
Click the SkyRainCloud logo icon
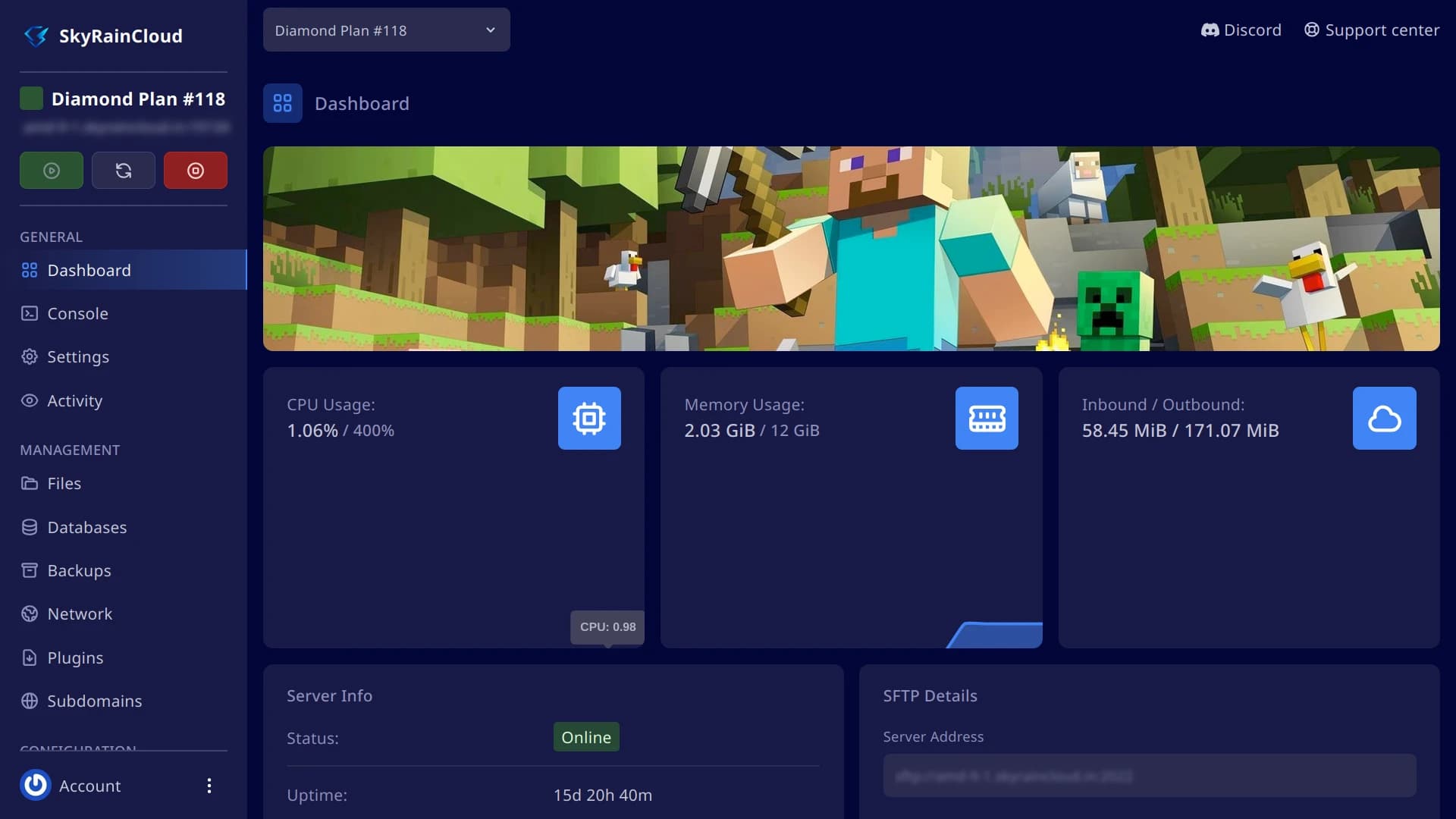click(x=36, y=36)
